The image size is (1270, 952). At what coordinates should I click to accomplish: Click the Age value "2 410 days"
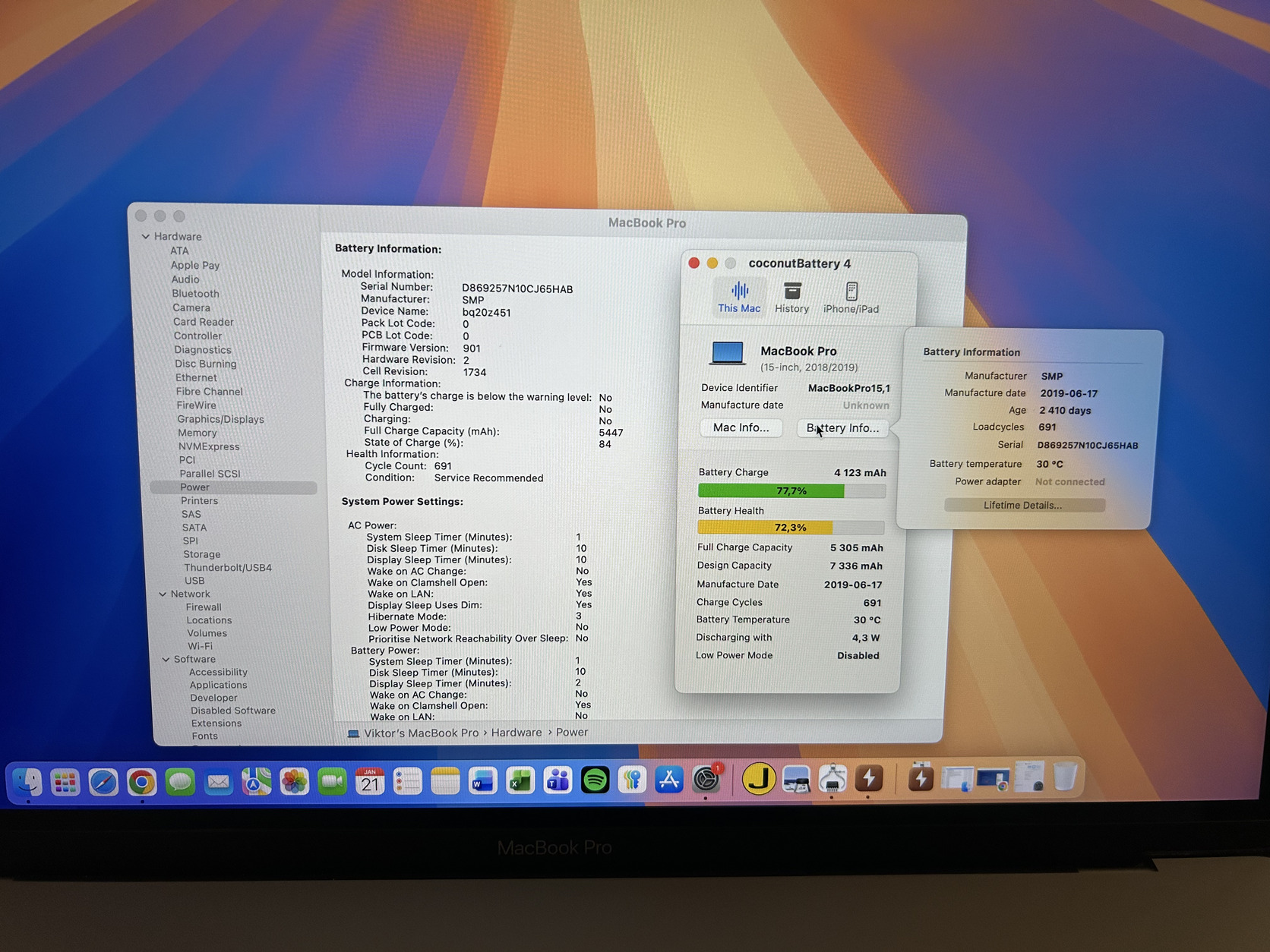pos(1065,411)
